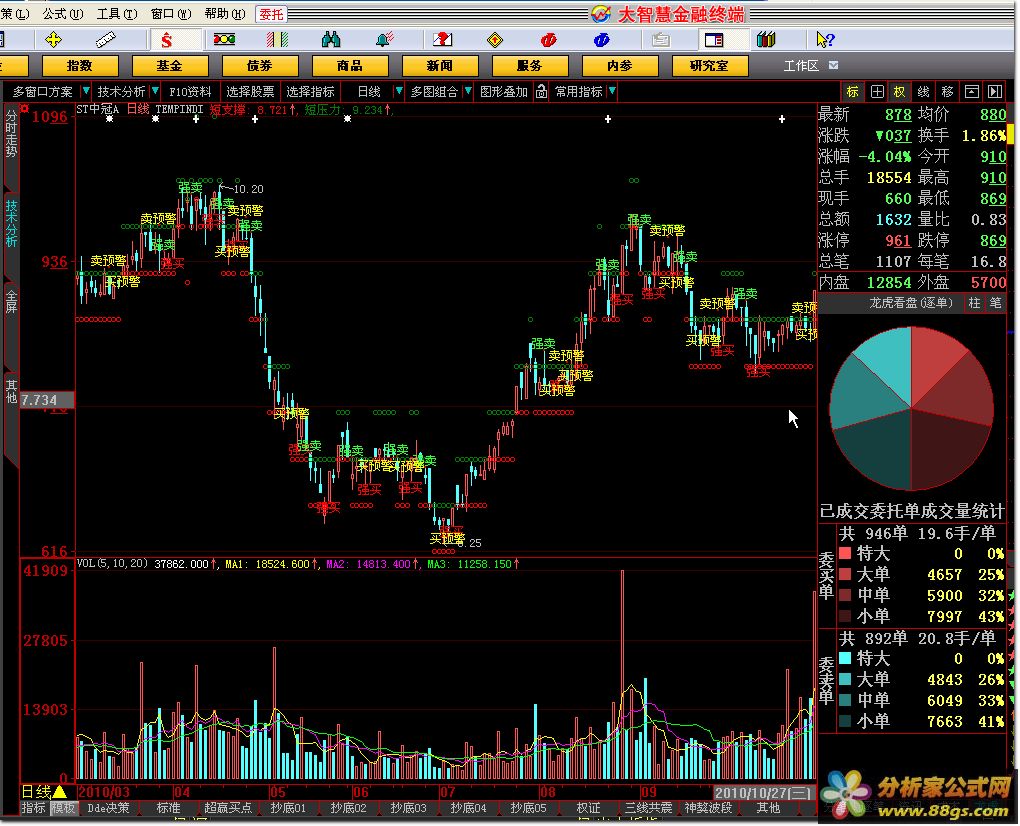Toggle the 移 move button

pyautogui.click(x=947, y=92)
